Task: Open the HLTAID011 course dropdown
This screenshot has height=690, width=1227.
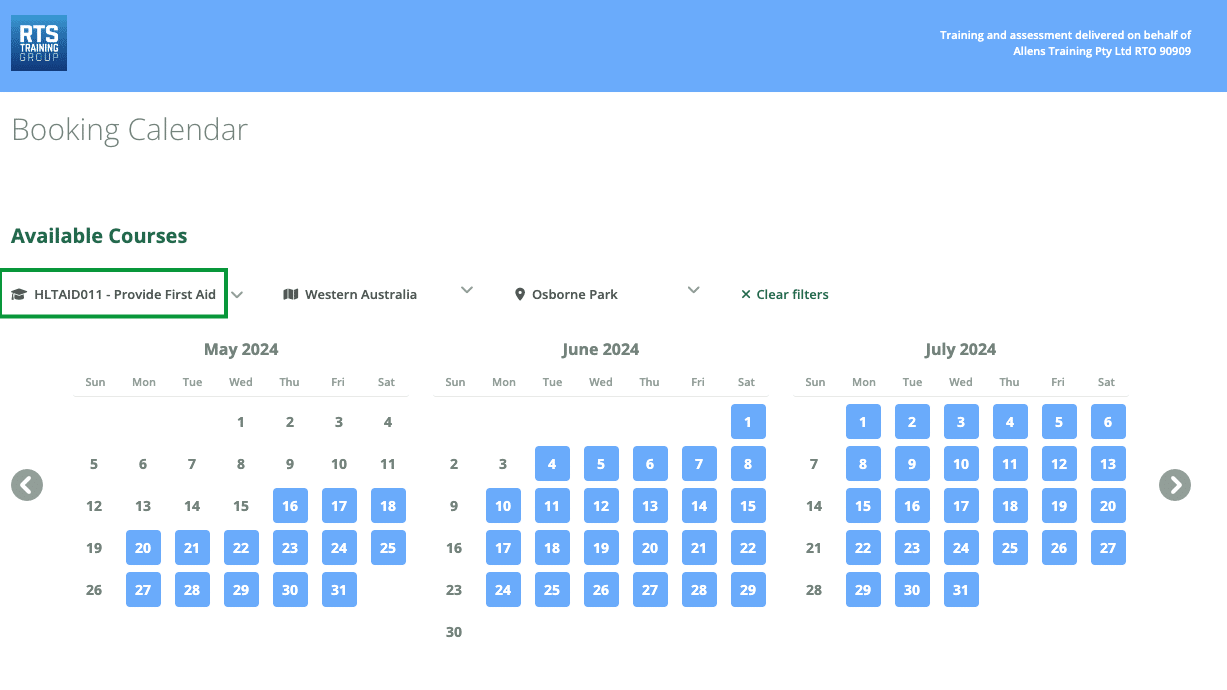Action: point(237,294)
